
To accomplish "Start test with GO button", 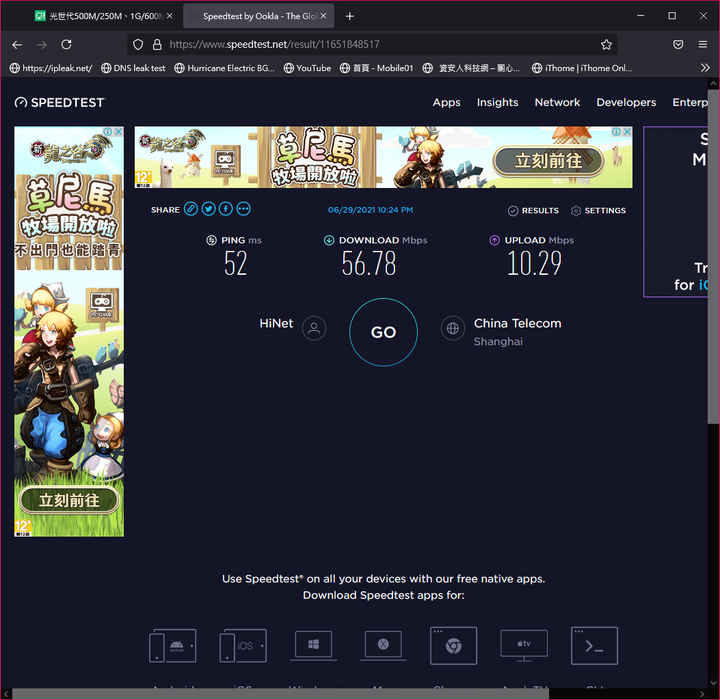I will [383, 332].
